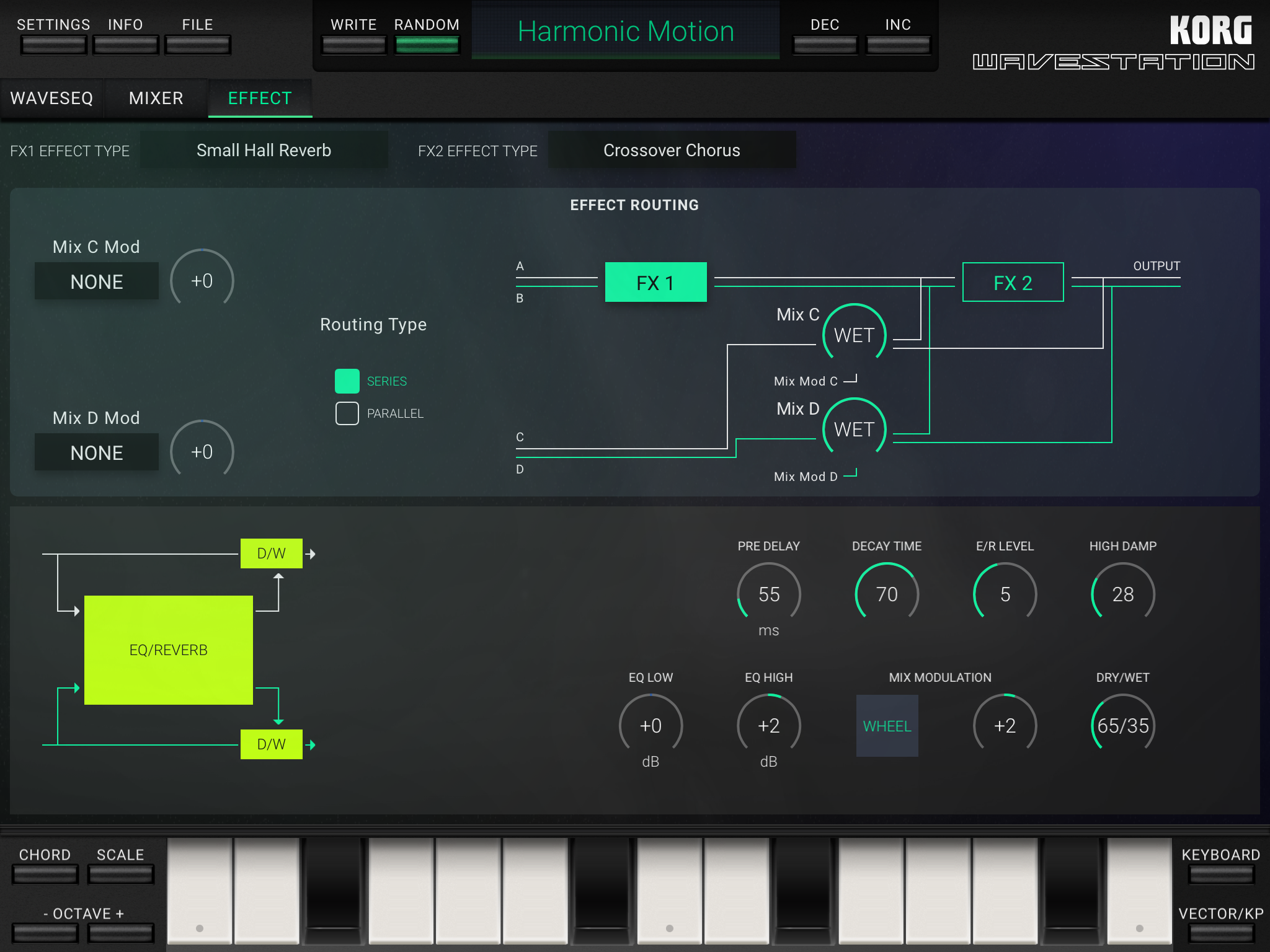The width and height of the screenshot is (1270, 952).
Task: Click the DEC program button
Action: [x=825, y=45]
